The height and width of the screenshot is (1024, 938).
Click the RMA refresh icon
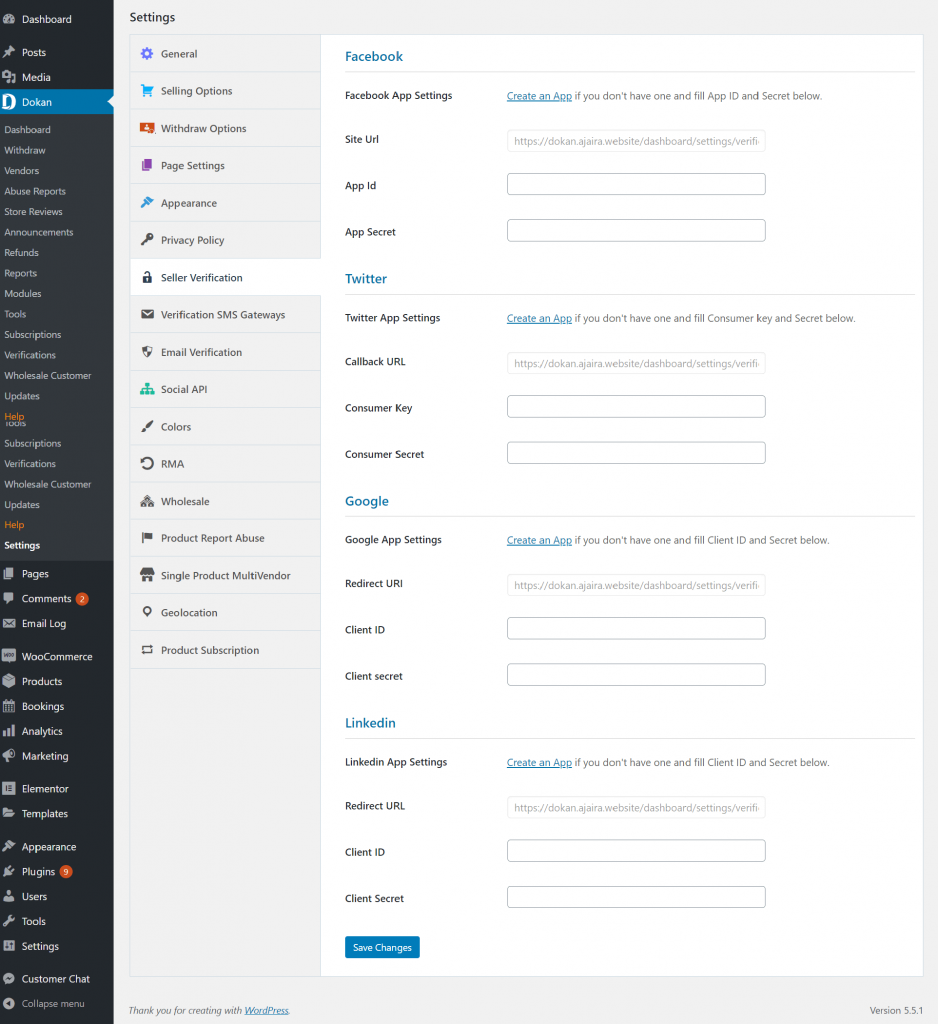(147, 464)
